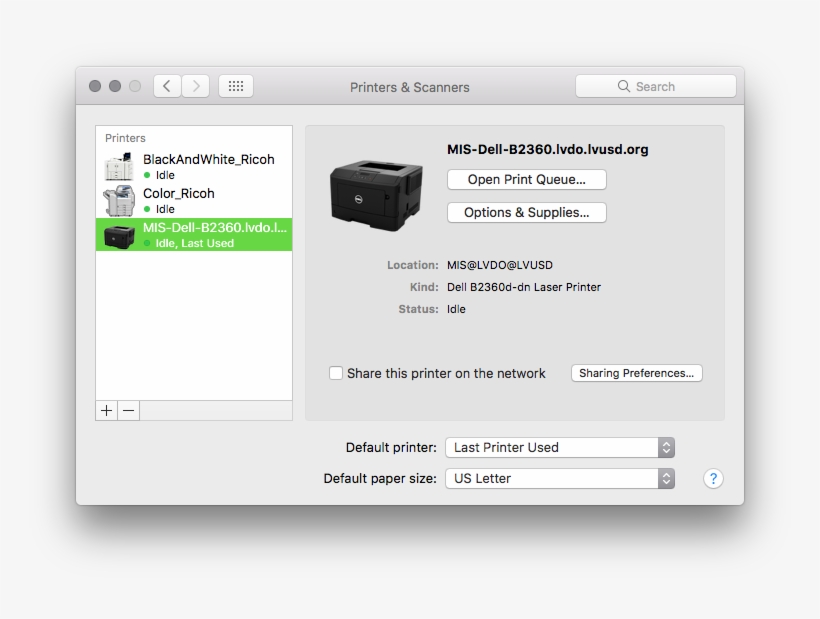Show all preferences grid icon
Screen dimensions: 820x619
coord(236,87)
